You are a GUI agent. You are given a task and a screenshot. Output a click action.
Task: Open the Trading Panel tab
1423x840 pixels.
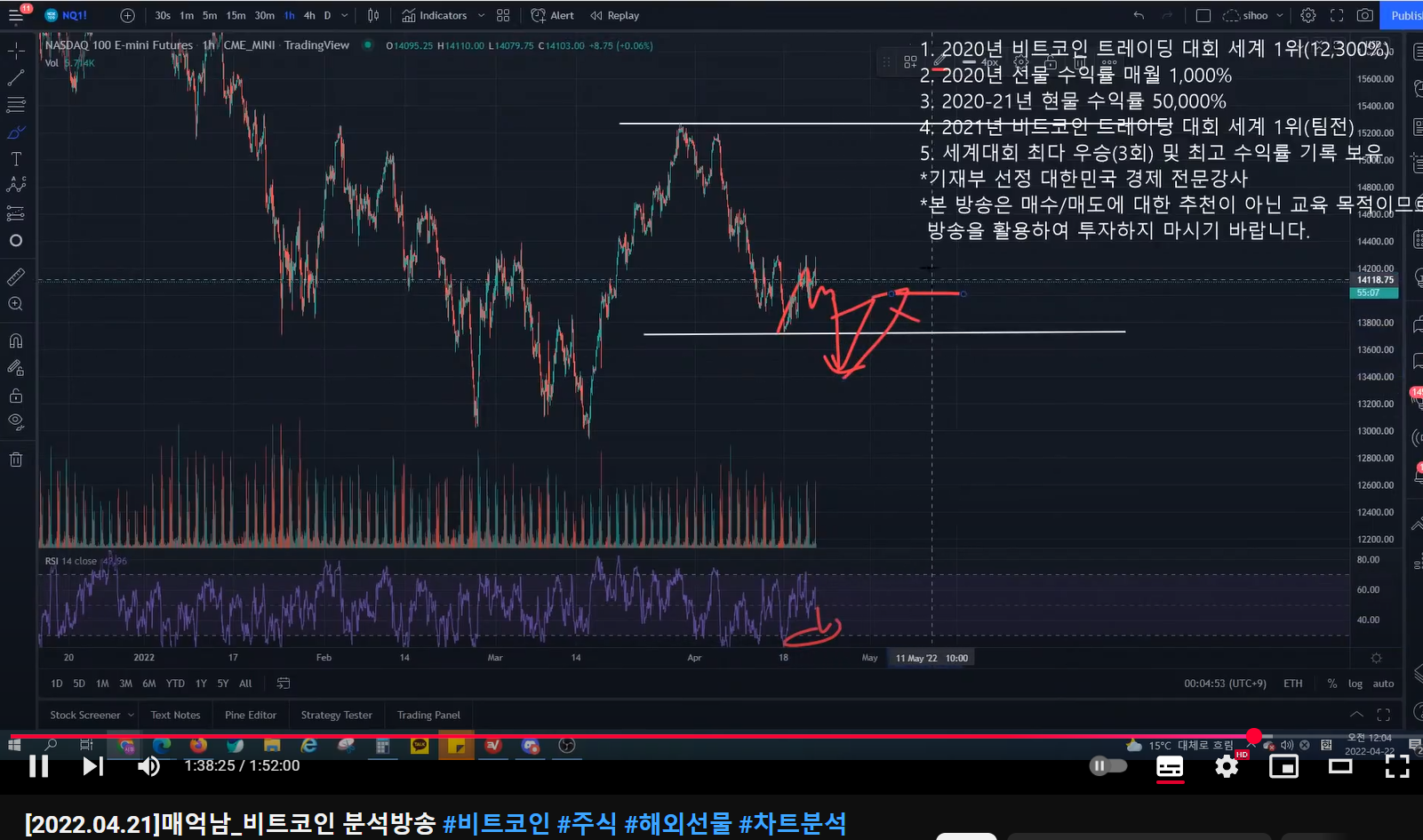[428, 715]
